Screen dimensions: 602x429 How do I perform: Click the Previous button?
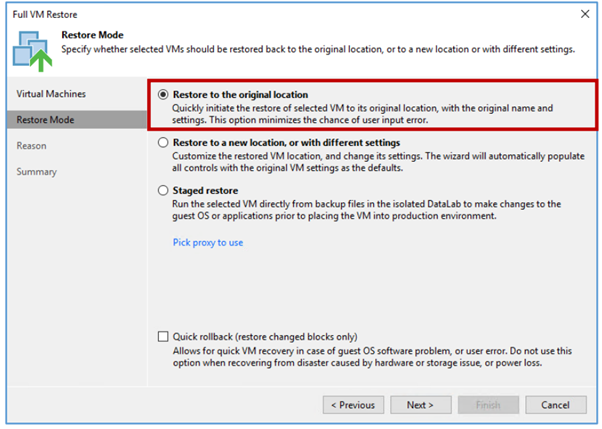click(353, 405)
